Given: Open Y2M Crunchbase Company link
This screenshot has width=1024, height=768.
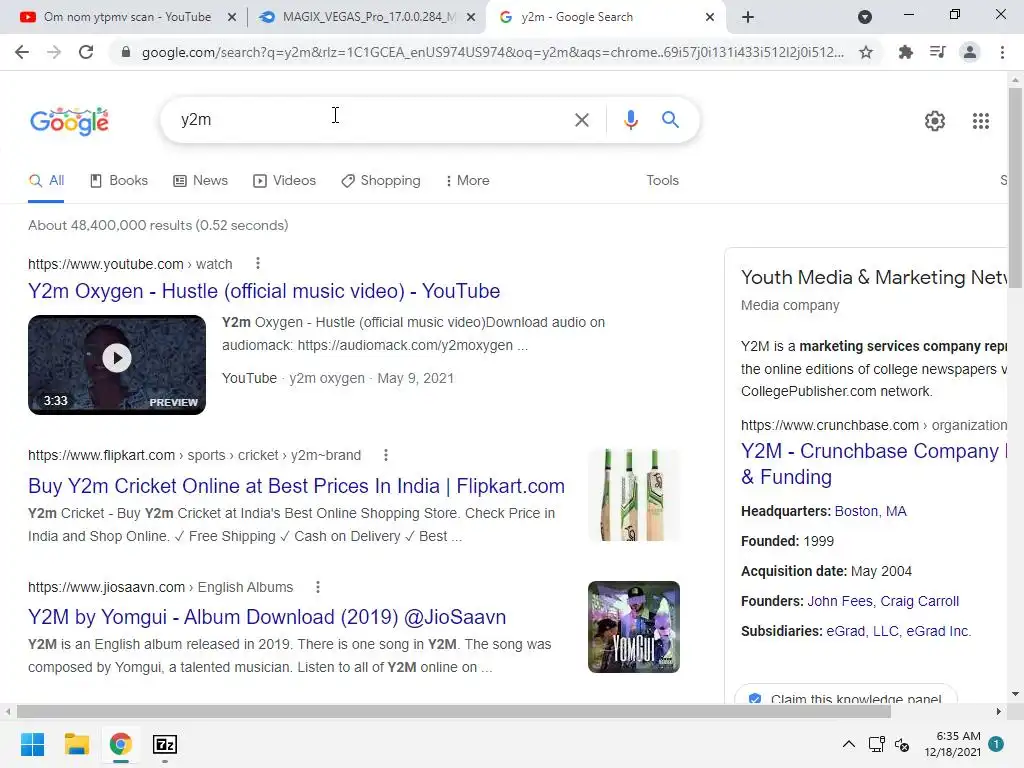Looking at the screenshot, I should point(874,464).
